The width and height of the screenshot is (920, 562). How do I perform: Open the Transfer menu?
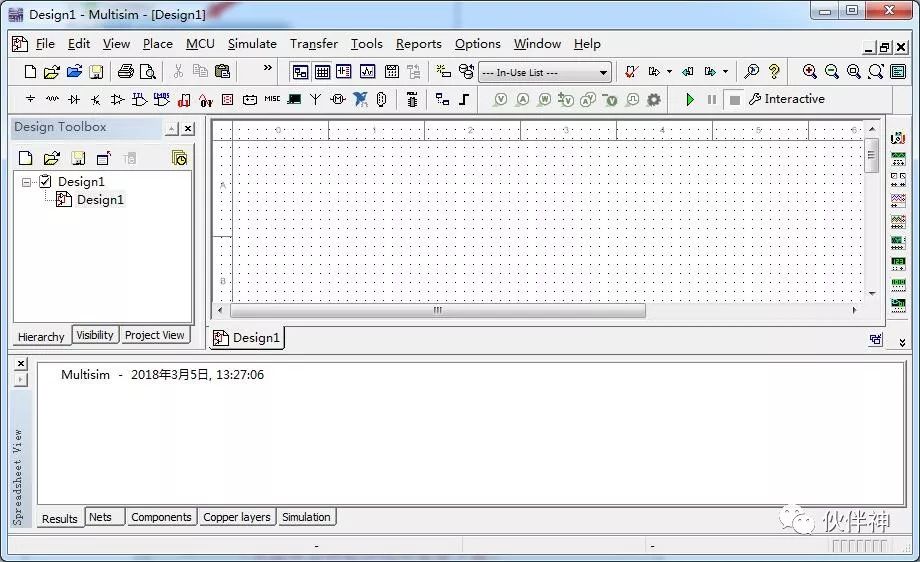click(x=314, y=44)
